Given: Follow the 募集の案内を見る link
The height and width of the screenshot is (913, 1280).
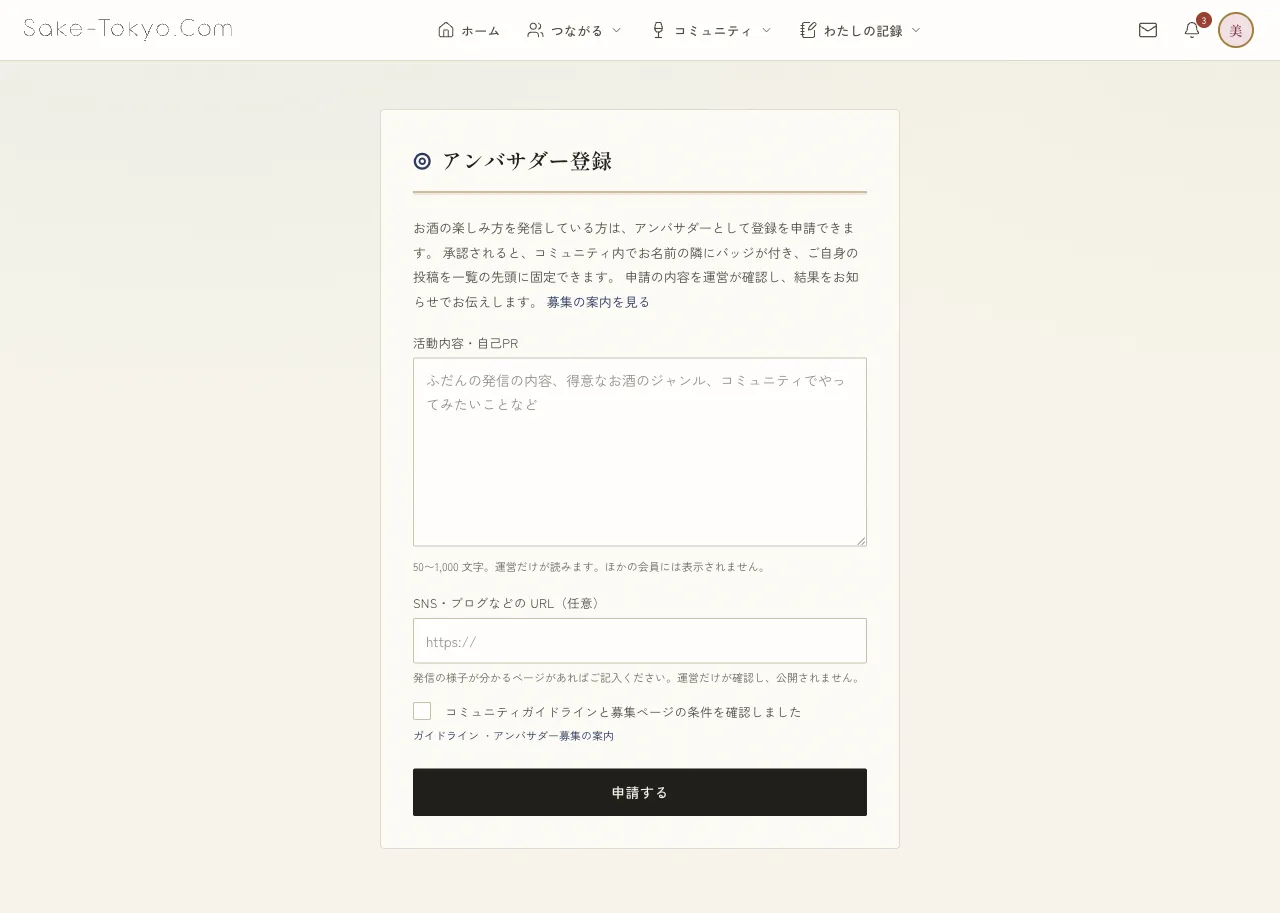Looking at the screenshot, I should [x=598, y=302].
